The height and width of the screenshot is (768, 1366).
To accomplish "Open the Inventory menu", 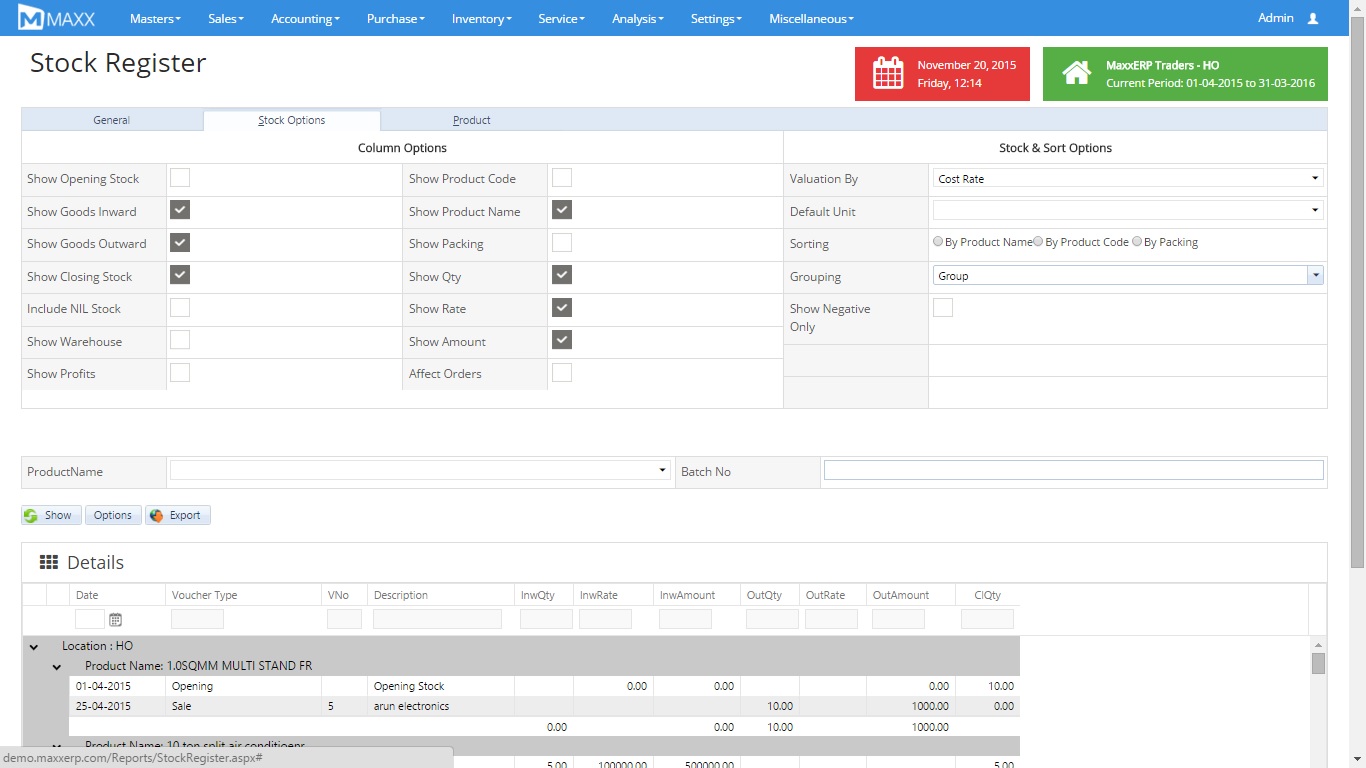I will coord(481,18).
